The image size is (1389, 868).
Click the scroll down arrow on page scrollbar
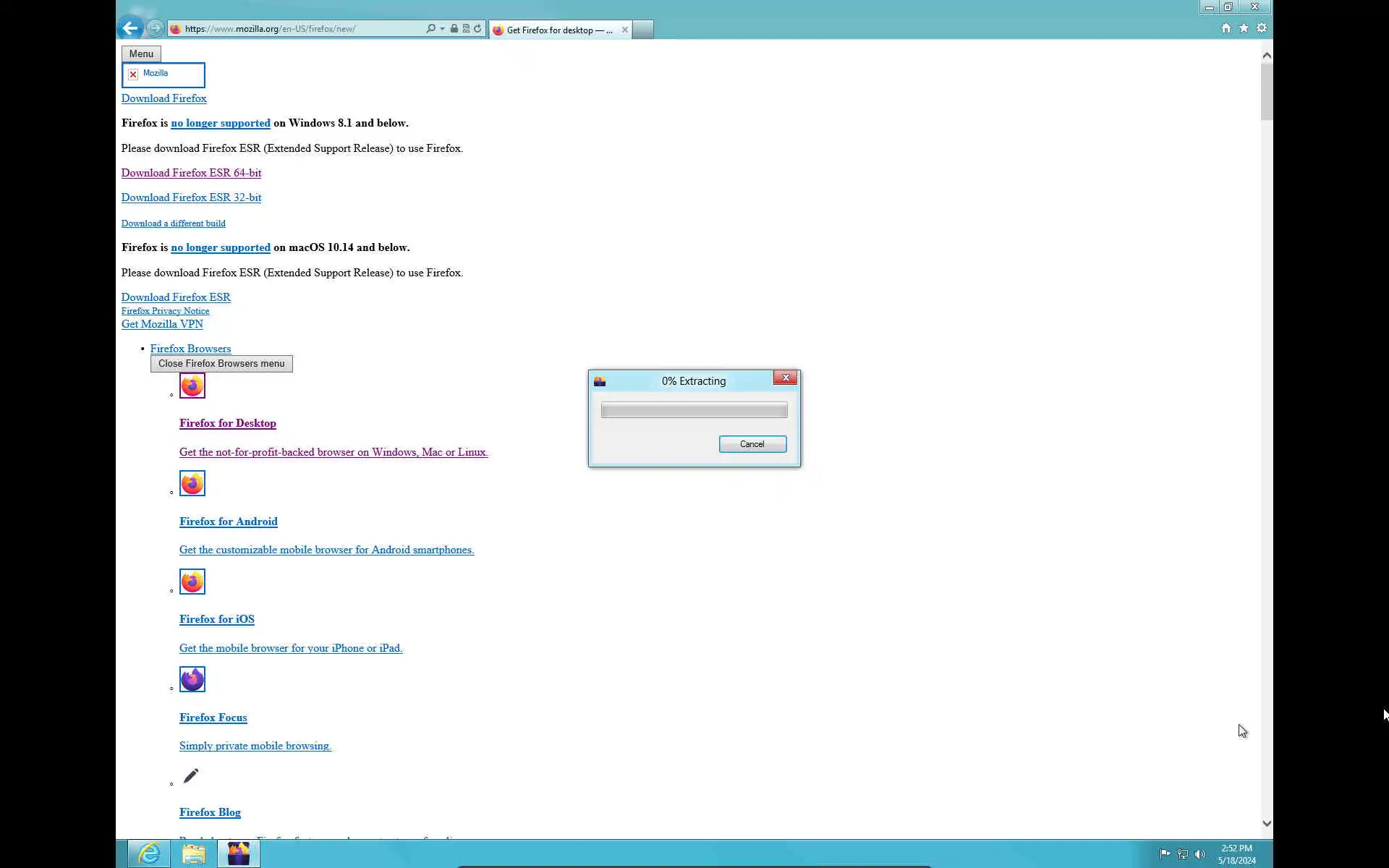(1266, 823)
